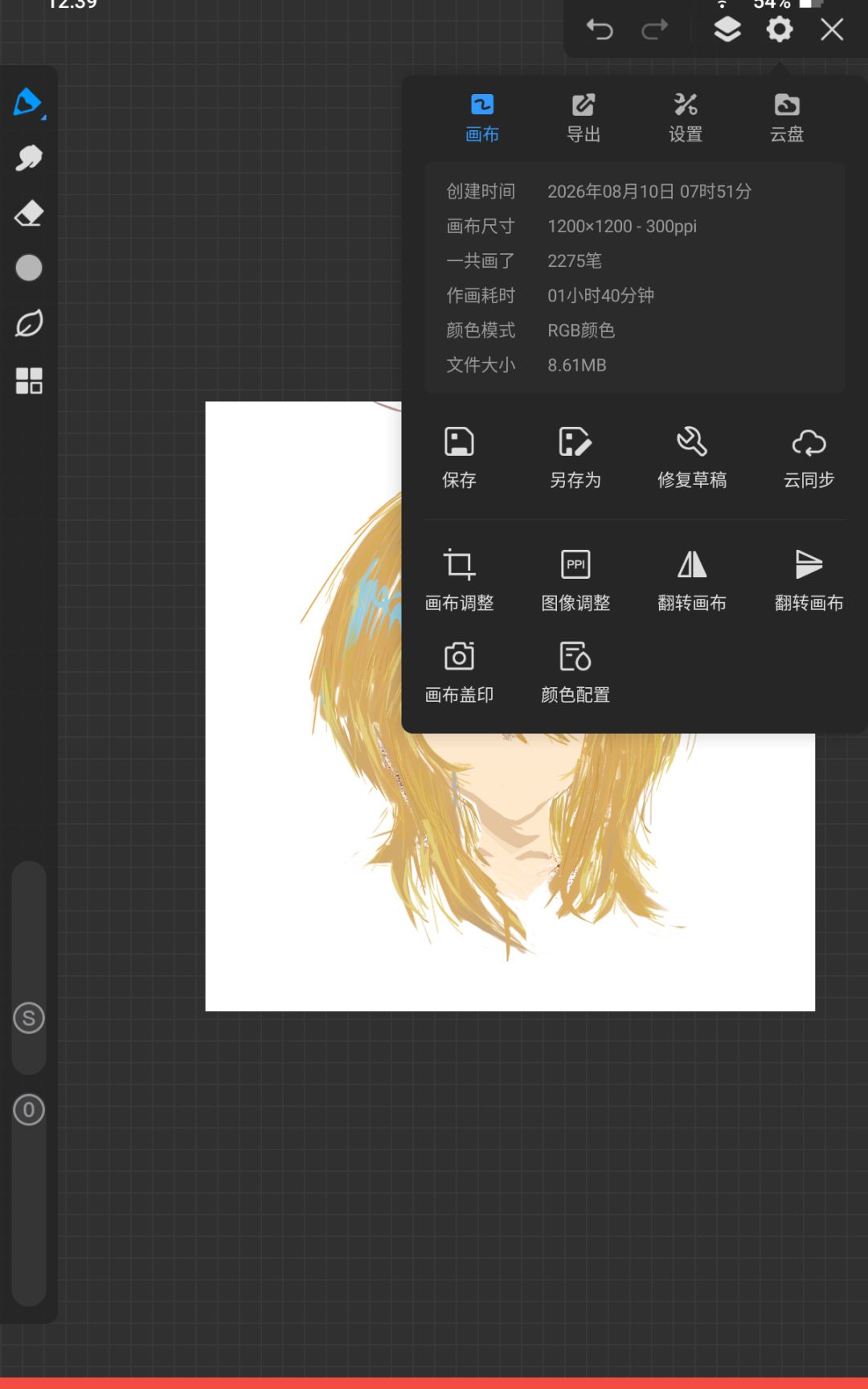Screen dimensions: 868x1389
Task: Switch to the 画布 tab
Action: click(x=482, y=118)
